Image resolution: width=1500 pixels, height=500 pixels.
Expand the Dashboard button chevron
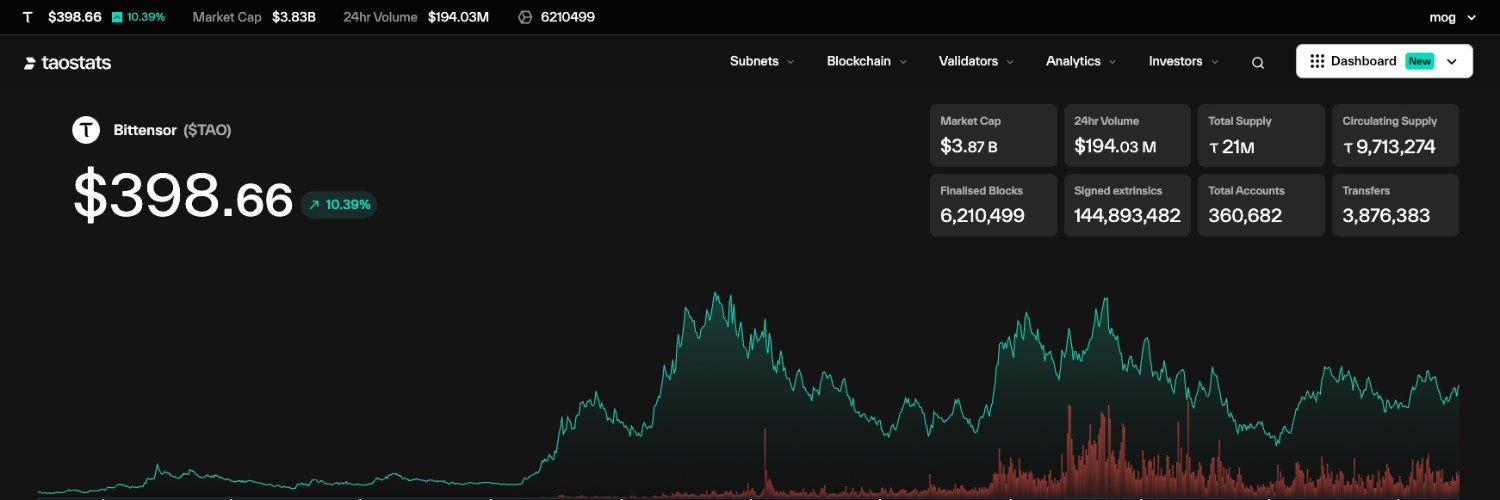point(1452,62)
